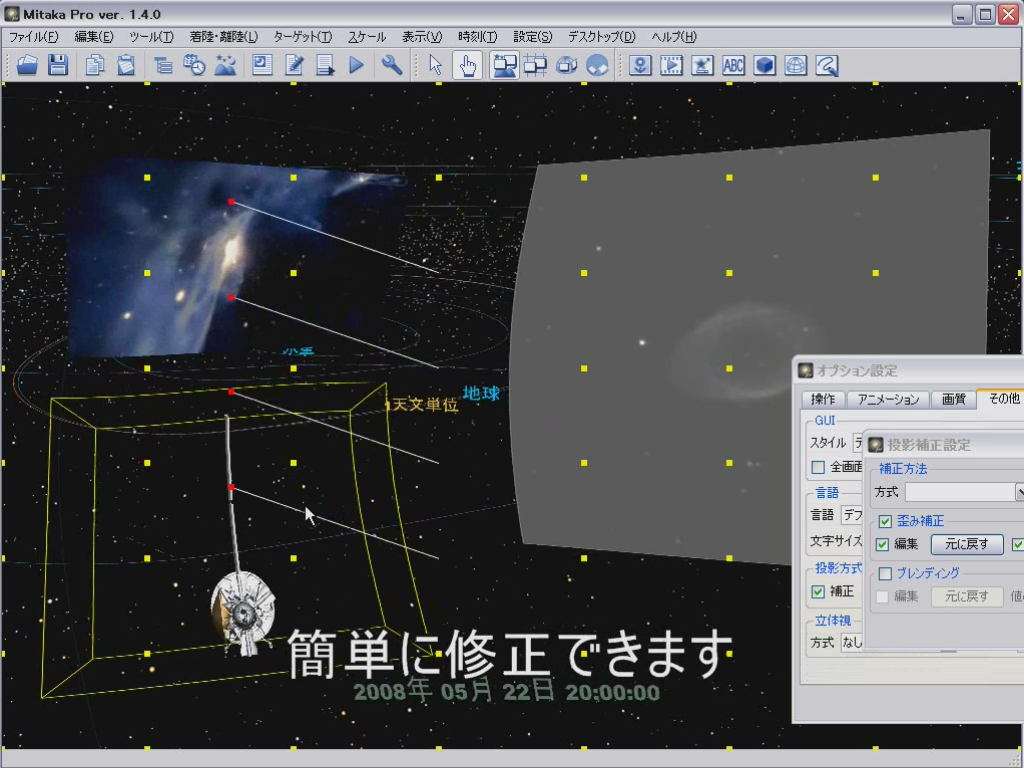This screenshot has width=1024, height=768.
Task: Click the Open file folder icon
Action: (x=27, y=65)
